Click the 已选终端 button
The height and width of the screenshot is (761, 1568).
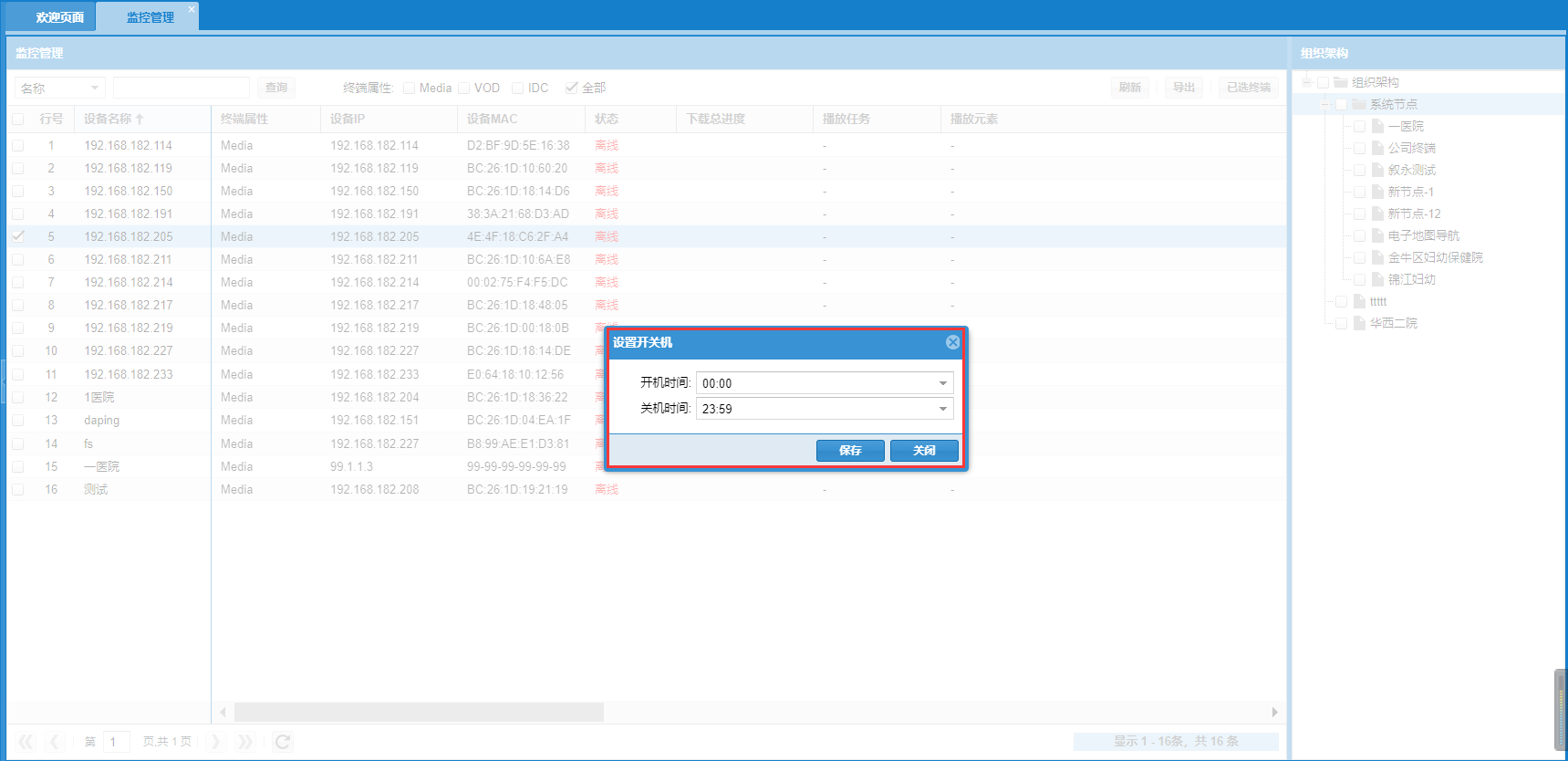[1249, 88]
